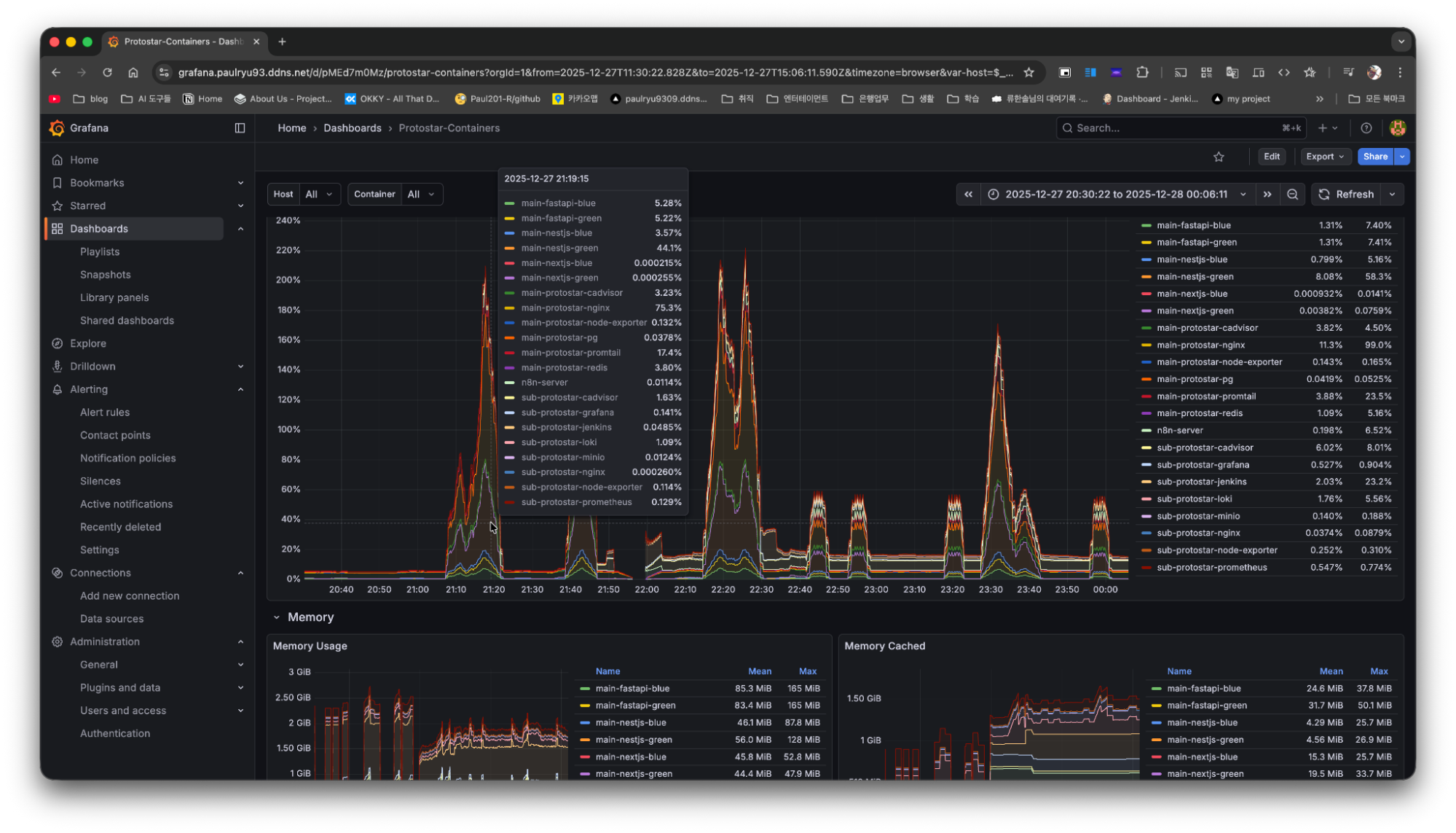Open the help question-mark icon
Screen dimensions: 1456x833
[1366, 128]
